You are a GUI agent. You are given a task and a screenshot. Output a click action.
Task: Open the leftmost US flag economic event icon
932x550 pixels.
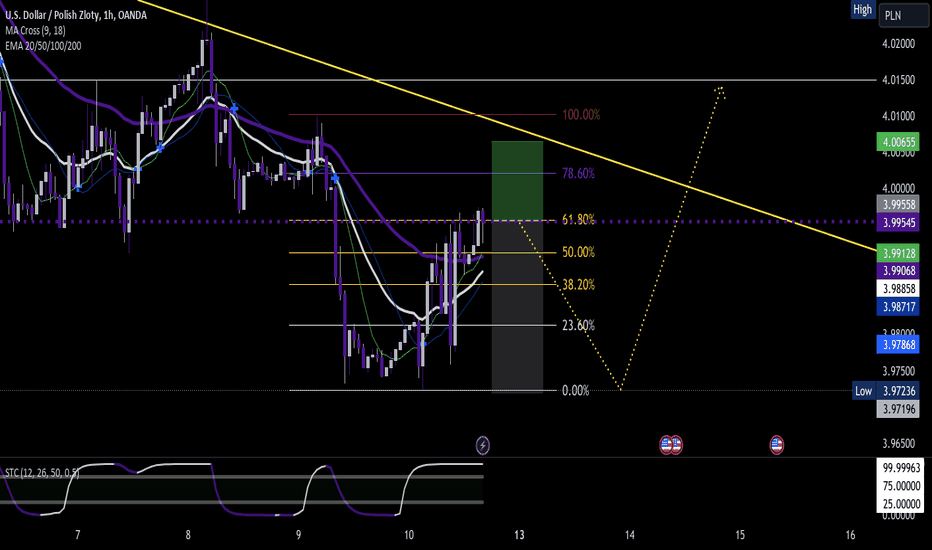pyautogui.click(x=666, y=444)
